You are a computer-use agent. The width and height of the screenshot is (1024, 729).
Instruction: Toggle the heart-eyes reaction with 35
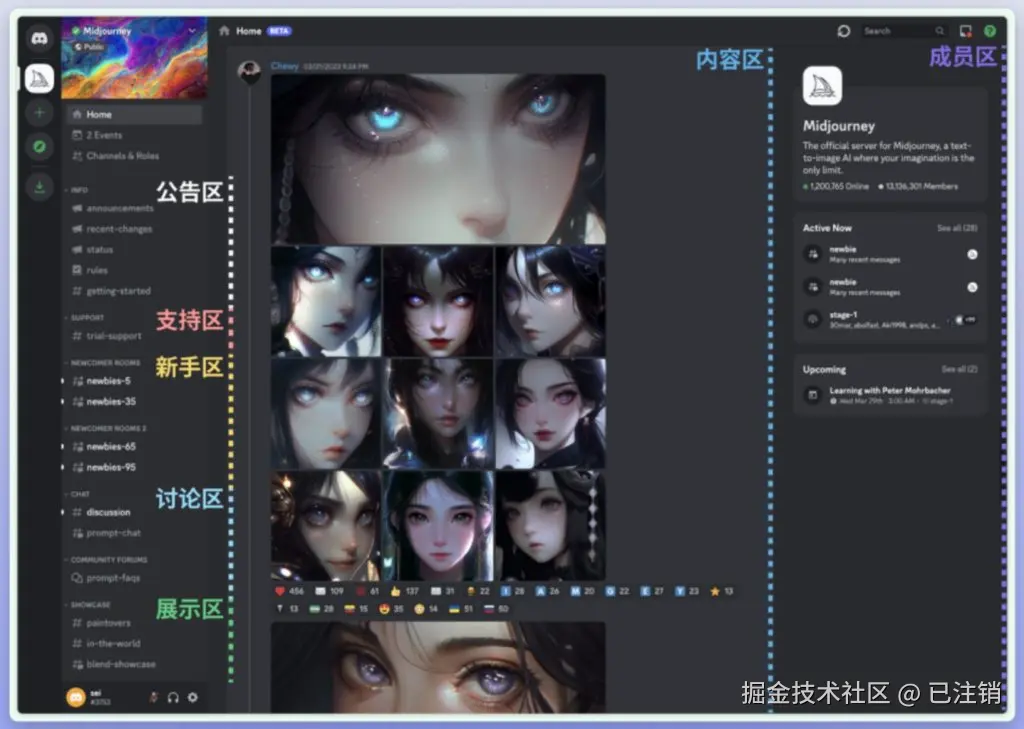click(391, 609)
